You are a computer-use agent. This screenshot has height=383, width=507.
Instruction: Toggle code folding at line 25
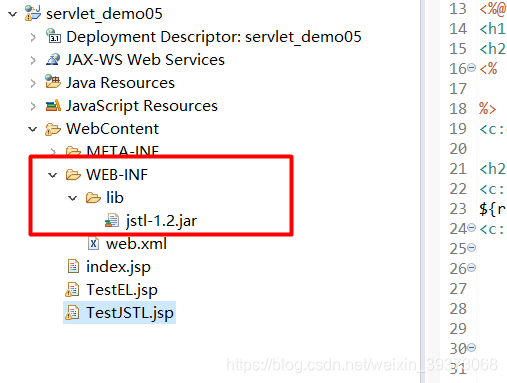[x=471, y=248]
